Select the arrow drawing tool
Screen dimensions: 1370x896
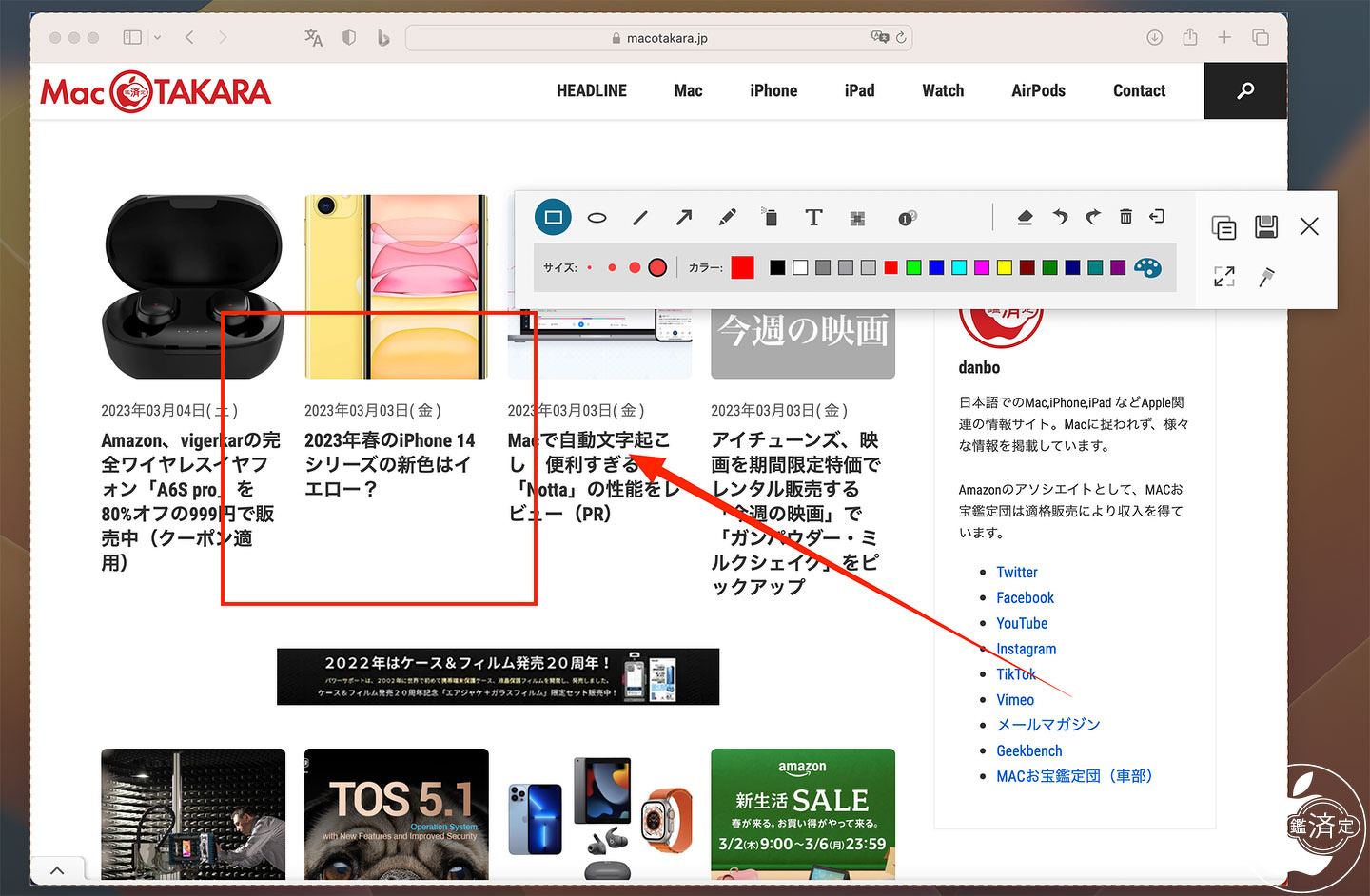684,218
